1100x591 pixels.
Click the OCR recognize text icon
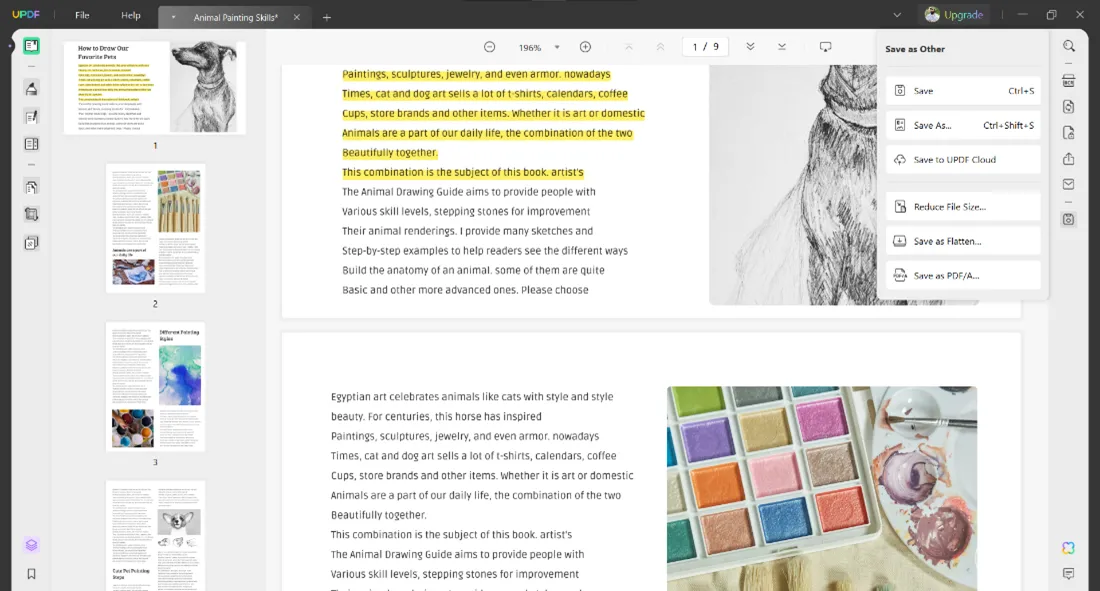point(1068,81)
